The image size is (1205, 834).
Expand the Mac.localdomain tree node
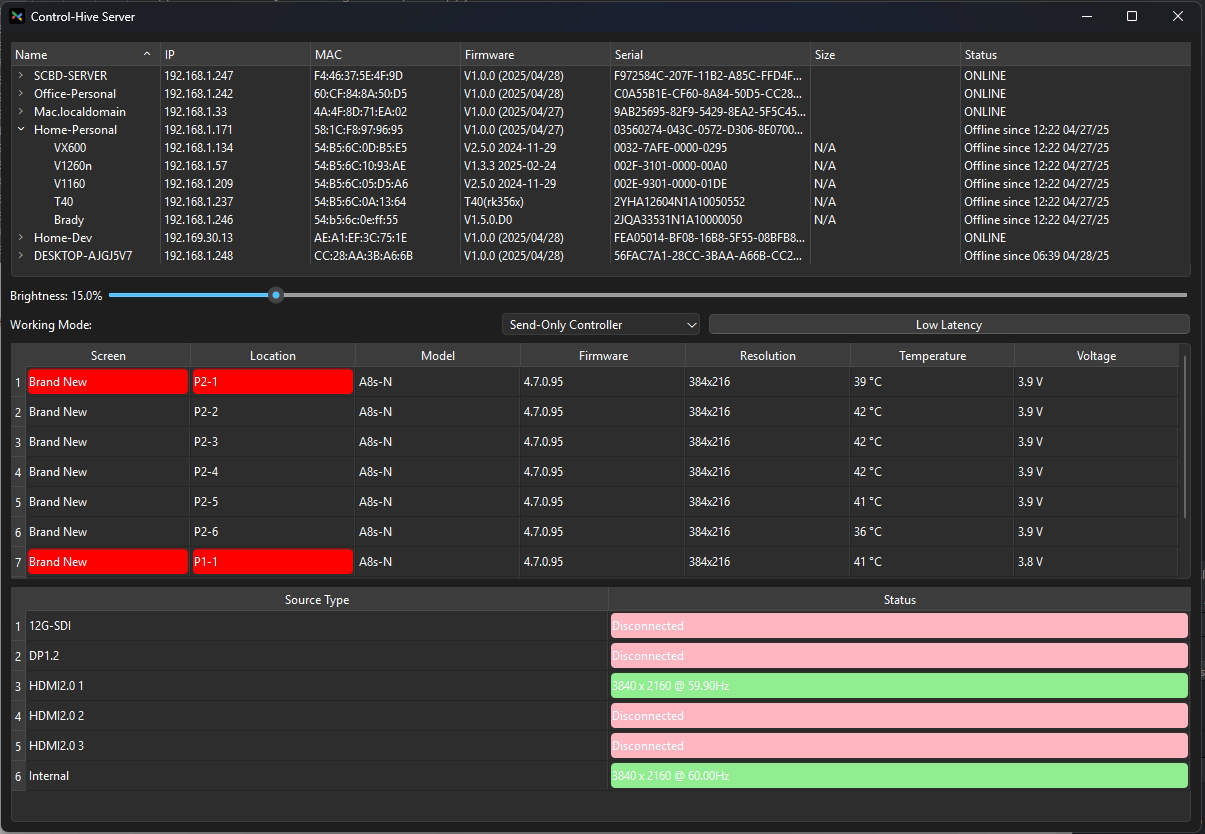(21, 112)
